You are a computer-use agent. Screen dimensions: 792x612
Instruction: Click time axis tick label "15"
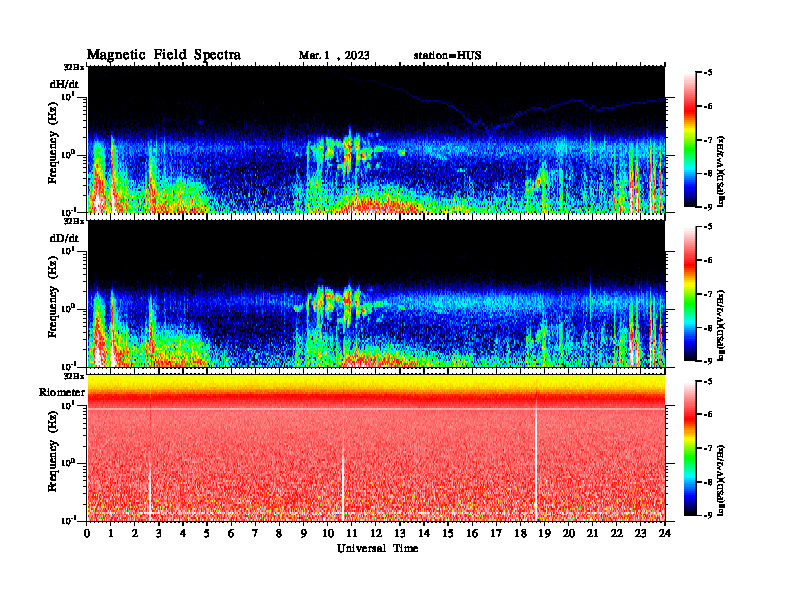tap(448, 534)
